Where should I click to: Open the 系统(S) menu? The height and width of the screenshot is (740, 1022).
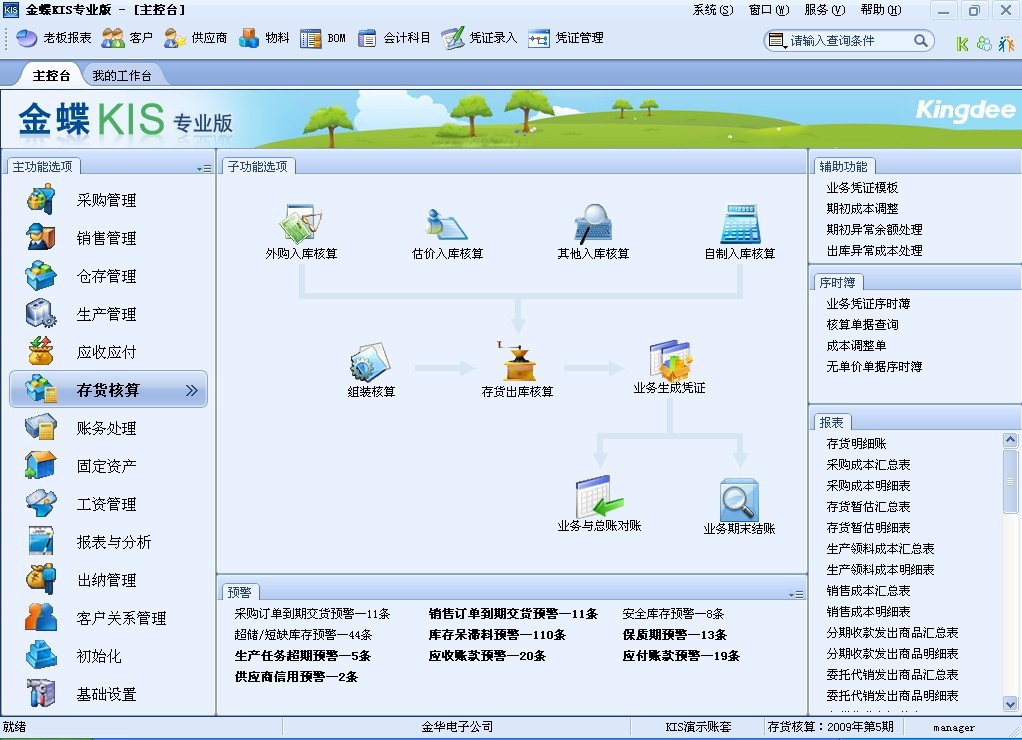click(712, 10)
